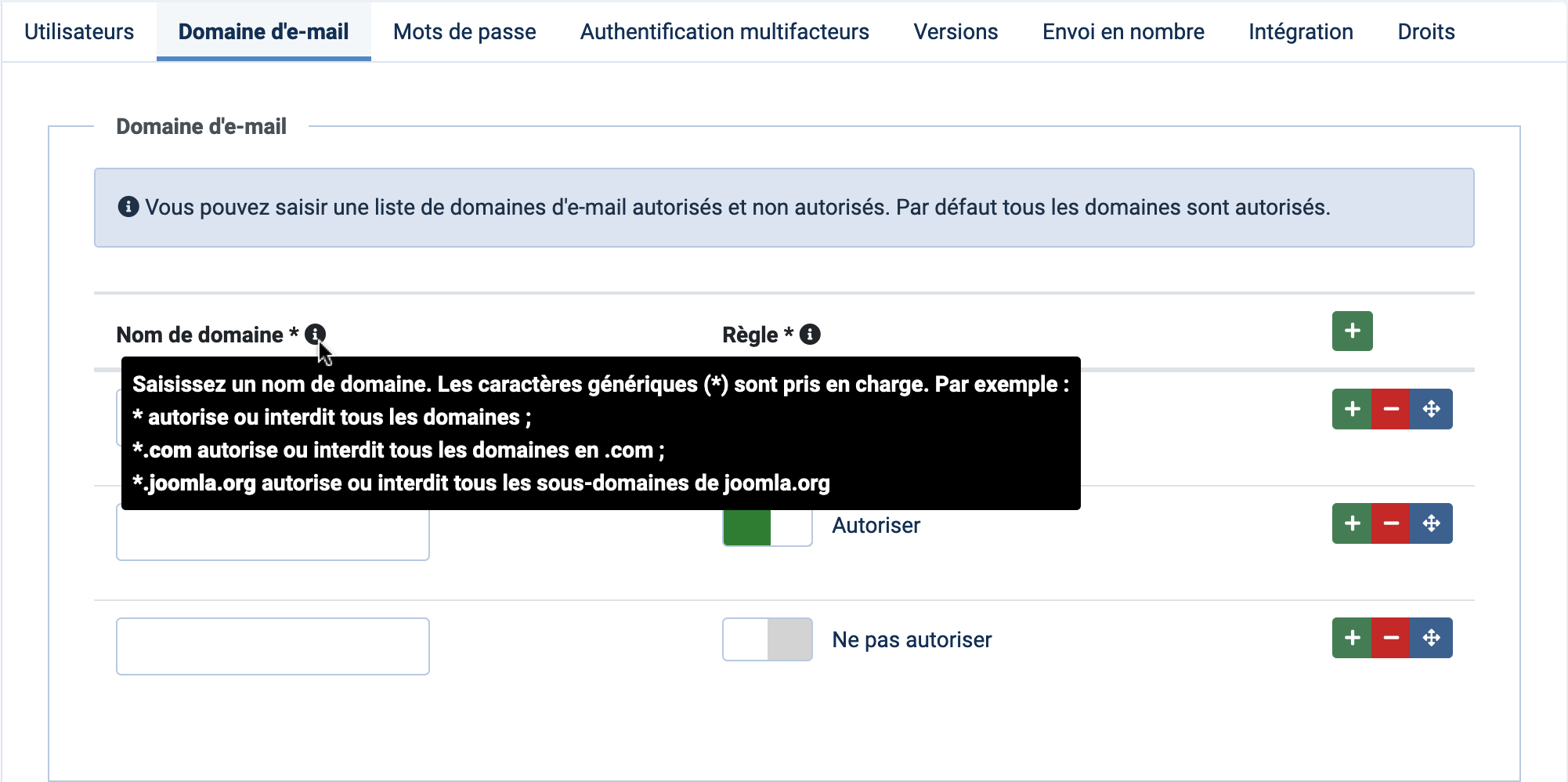This screenshot has width=1568, height=782.
Task: Click plus button in the Autoriser row
Action: tap(1352, 523)
